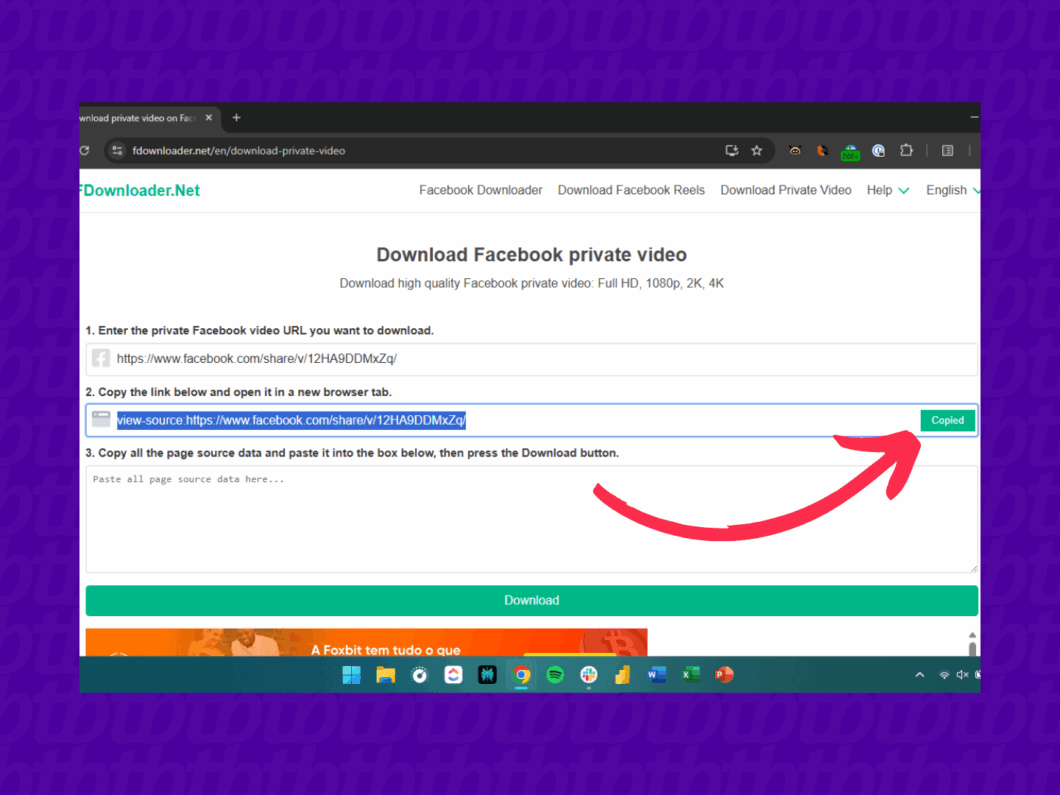Open File Explorer from taskbar

coord(385,675)
